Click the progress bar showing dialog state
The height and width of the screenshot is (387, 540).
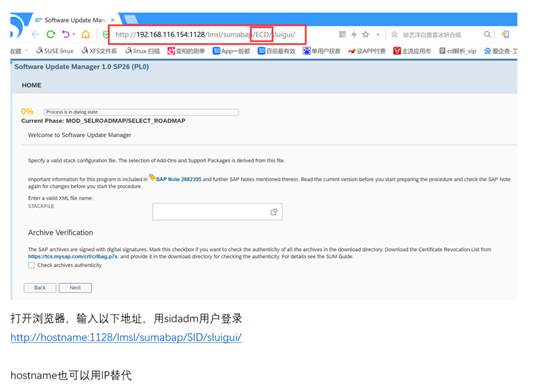coord(141,112)
